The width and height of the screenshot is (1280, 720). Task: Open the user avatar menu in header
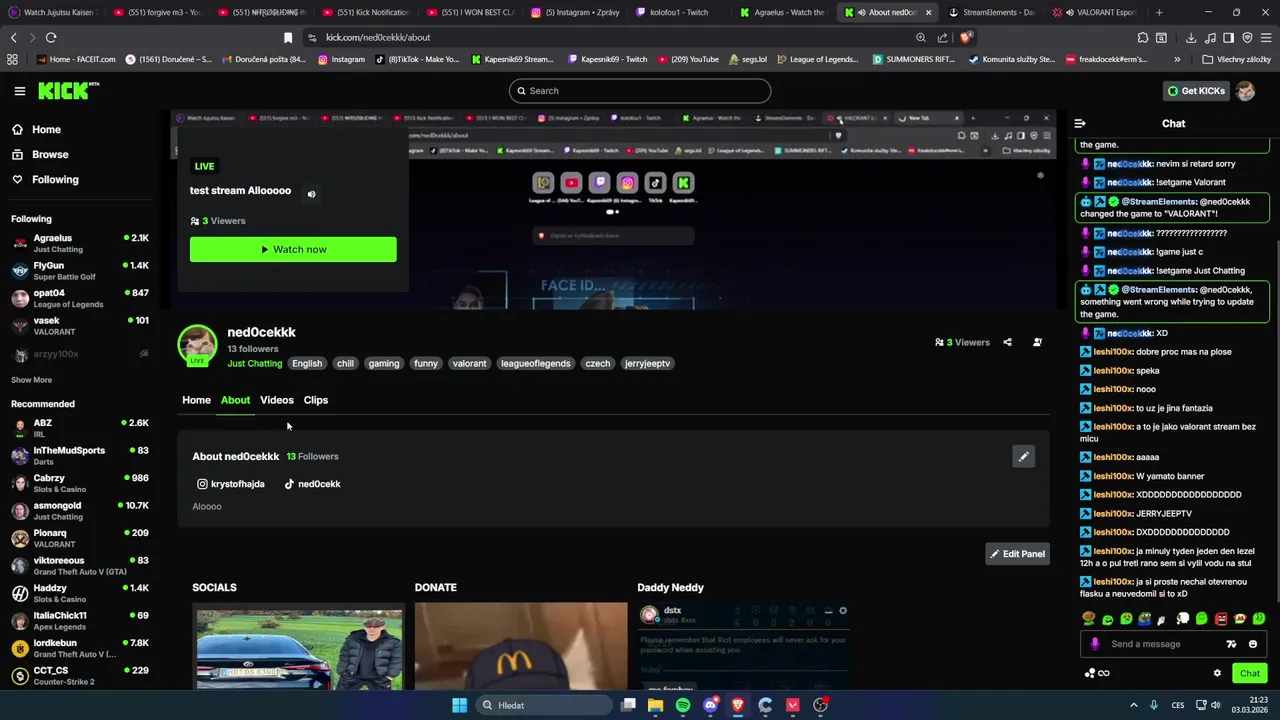coord(1245,91)
